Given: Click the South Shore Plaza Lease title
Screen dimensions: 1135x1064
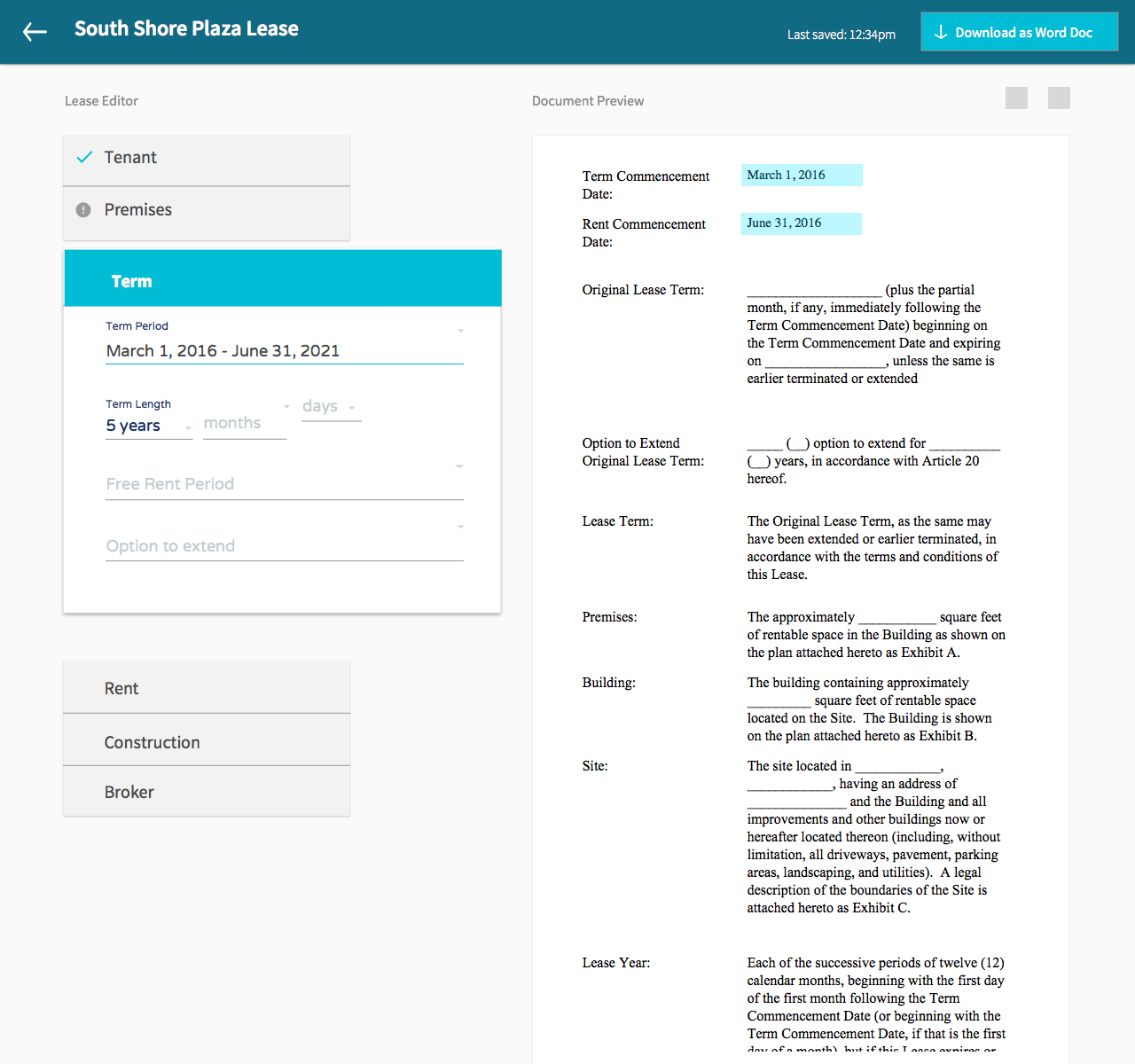Looking at the screenshot, I should click(x=186, y=28).
